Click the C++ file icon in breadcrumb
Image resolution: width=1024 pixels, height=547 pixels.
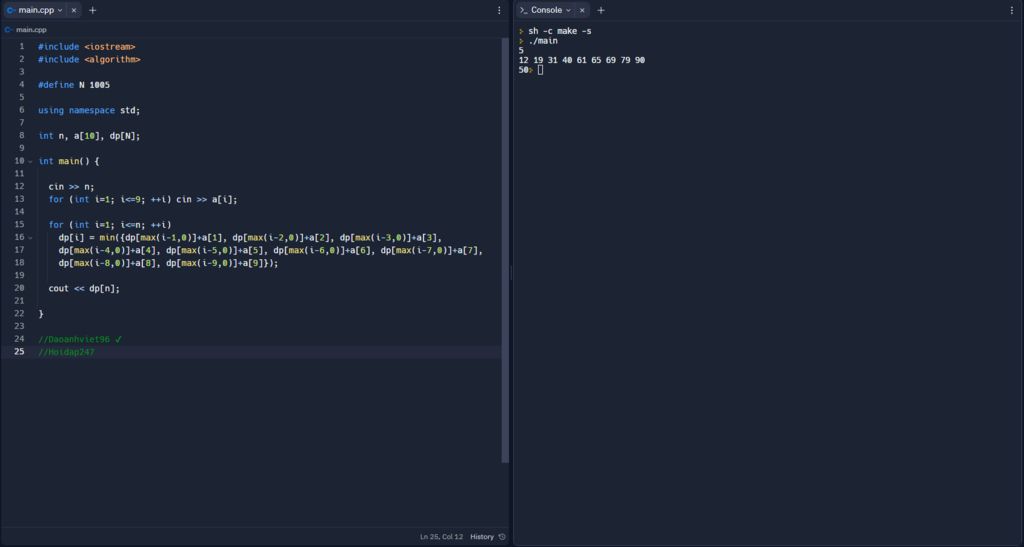coord(9,30)
